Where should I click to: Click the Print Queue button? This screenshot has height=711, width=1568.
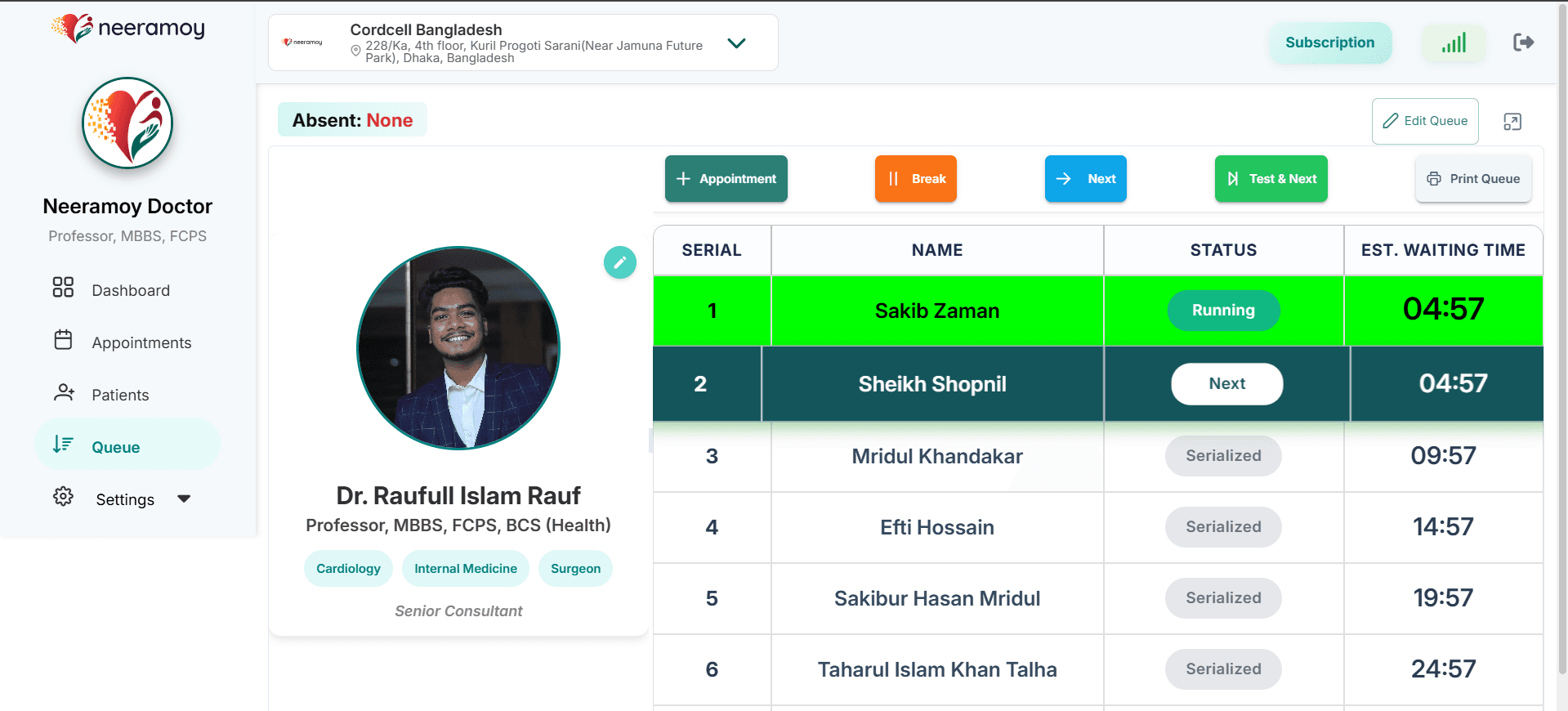[1472, 179]
